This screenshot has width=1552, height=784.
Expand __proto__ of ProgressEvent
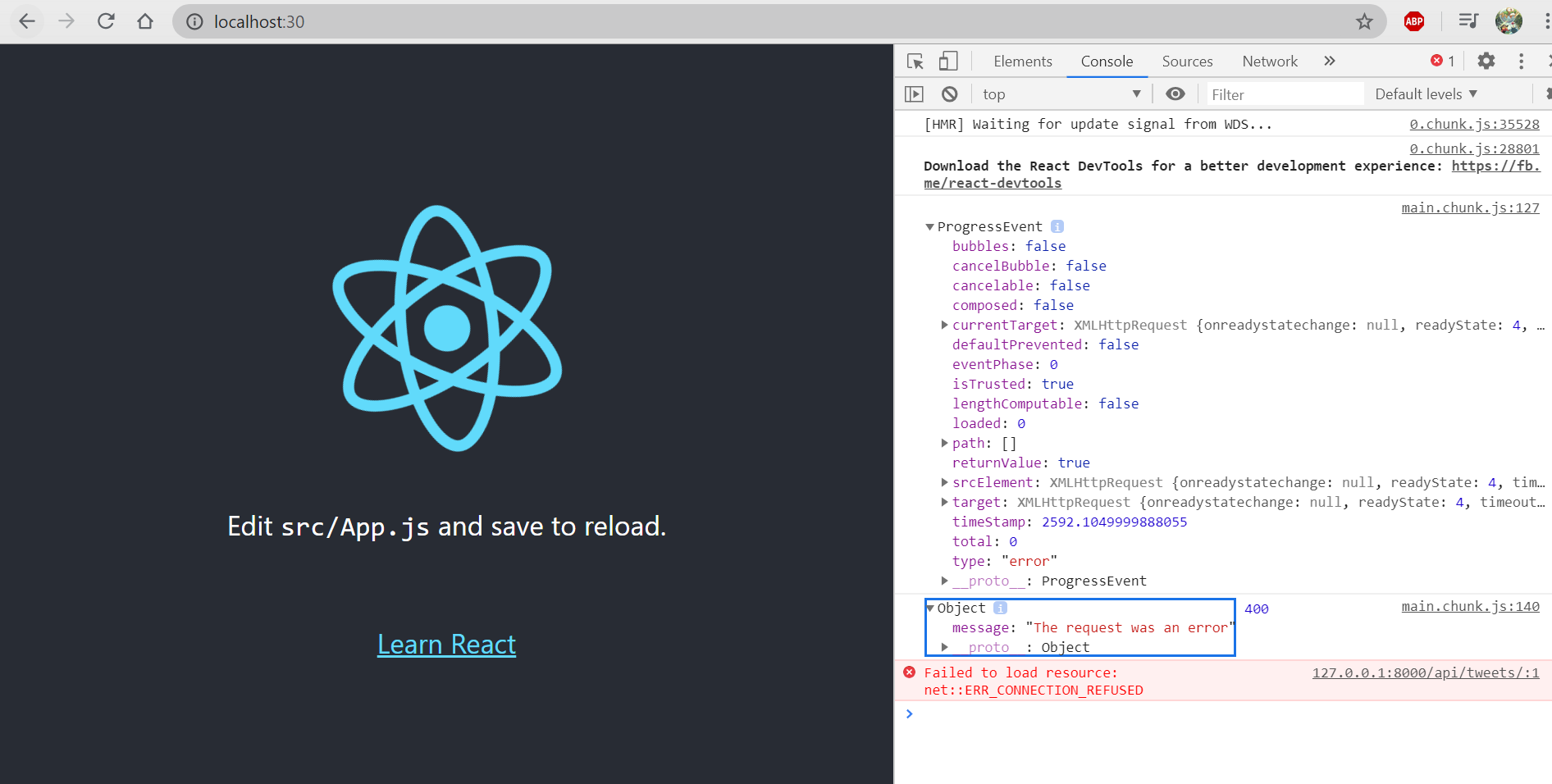pyautogui.click(x=944, y=581)
